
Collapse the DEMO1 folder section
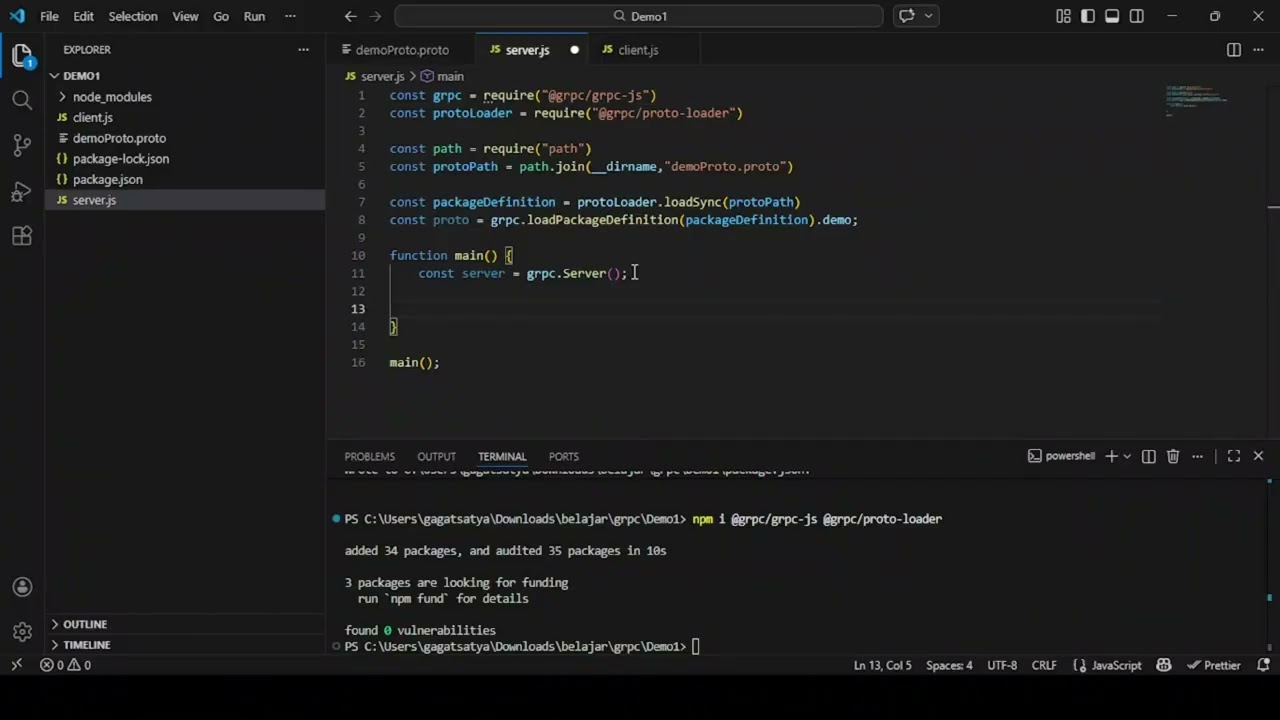[81, 76]
